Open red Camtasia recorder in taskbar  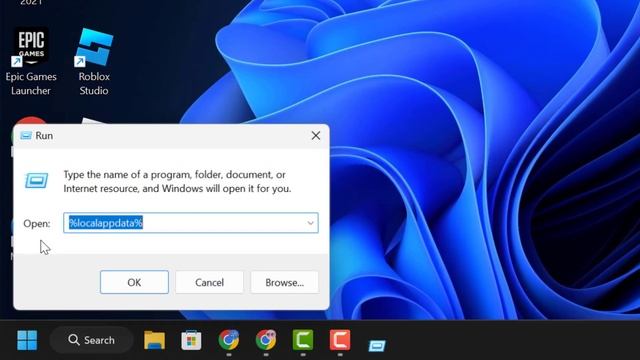tap(340, 340)
